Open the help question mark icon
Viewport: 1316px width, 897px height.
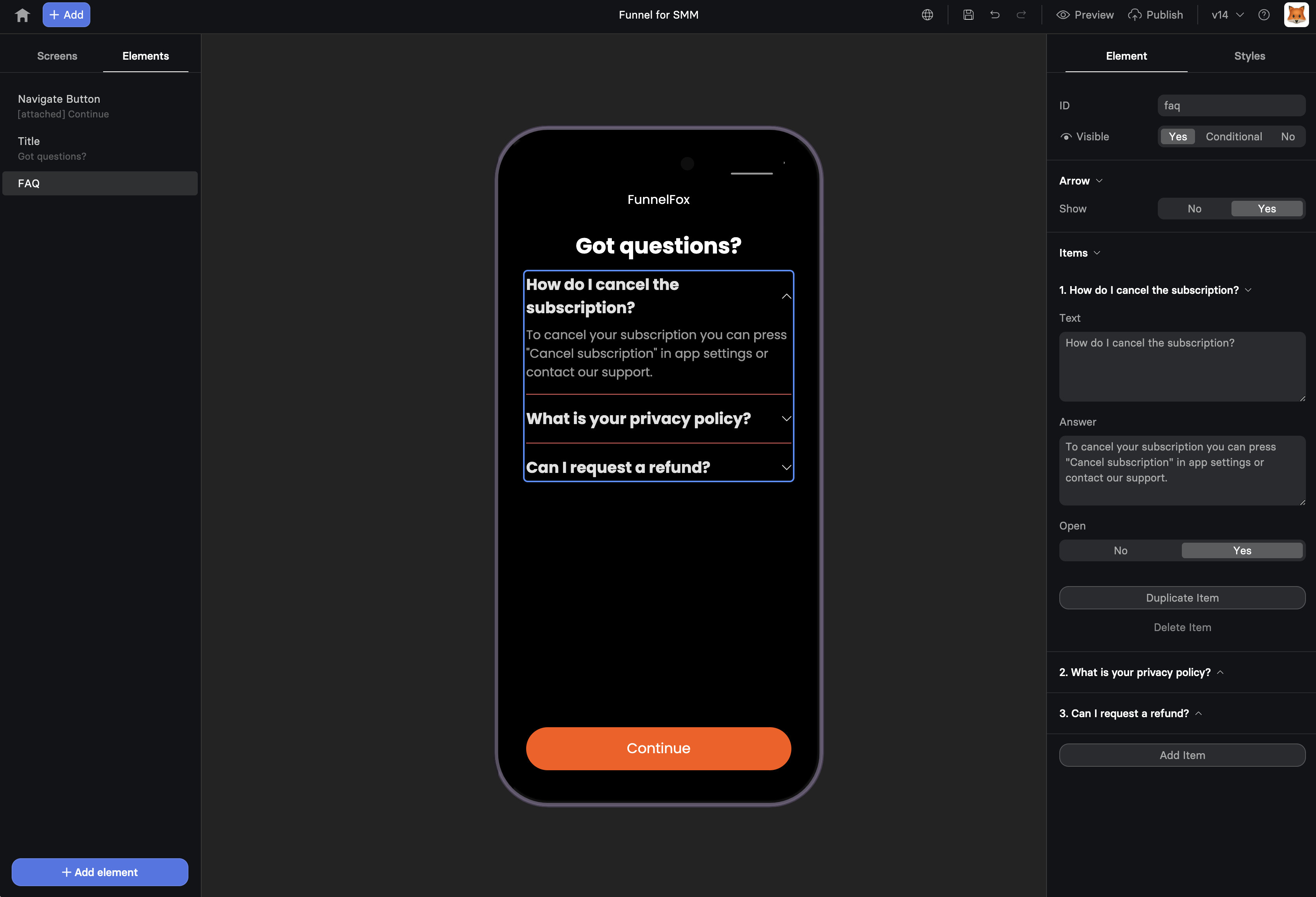pos(1264,15)
